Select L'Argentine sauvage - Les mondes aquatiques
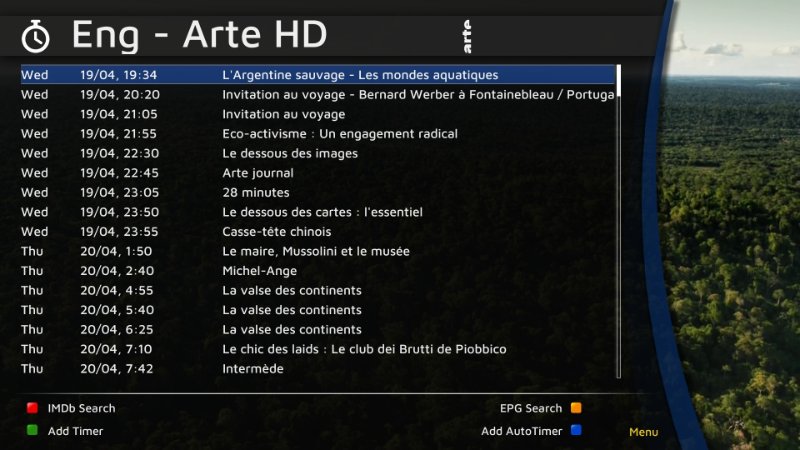 pos(318,74)
